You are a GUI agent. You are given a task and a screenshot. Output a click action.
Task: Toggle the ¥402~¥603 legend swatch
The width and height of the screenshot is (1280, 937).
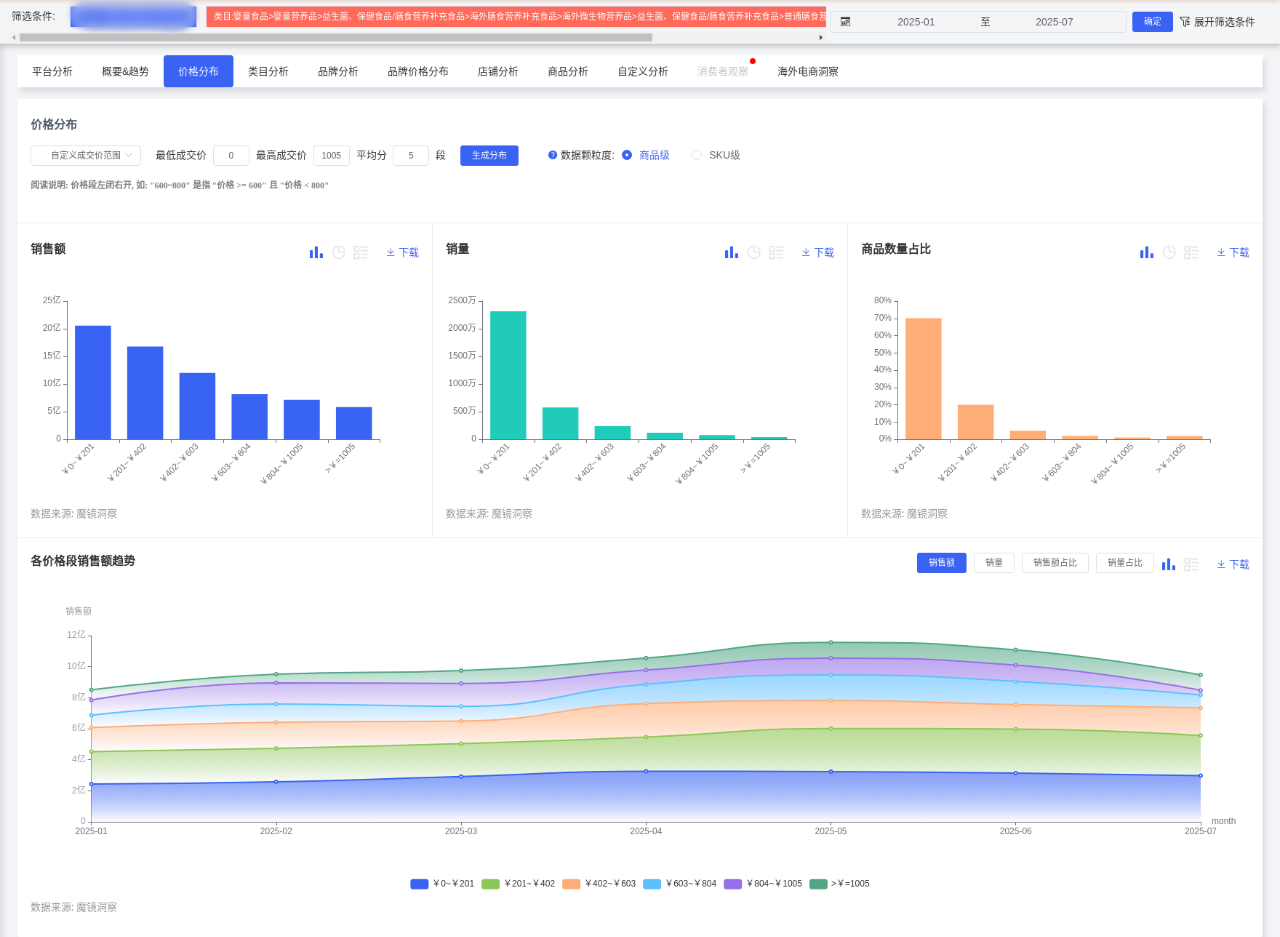[571, 884]
